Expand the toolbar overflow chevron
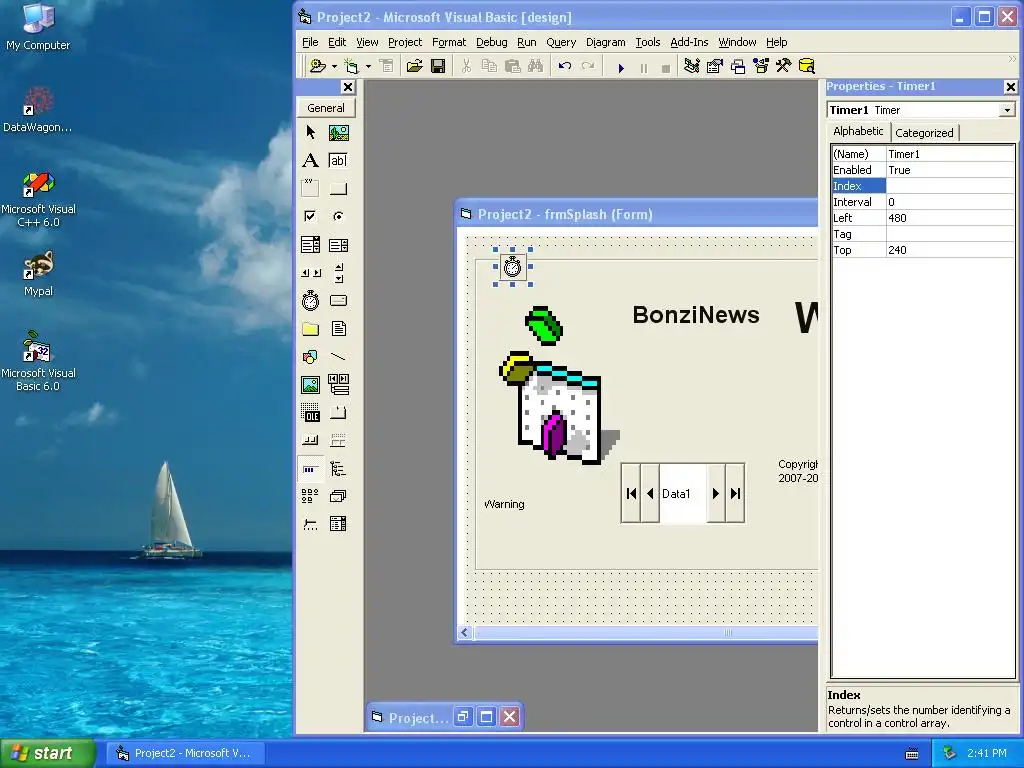The height and width of the screenshot is (768, 1024). click(1012, 59)
